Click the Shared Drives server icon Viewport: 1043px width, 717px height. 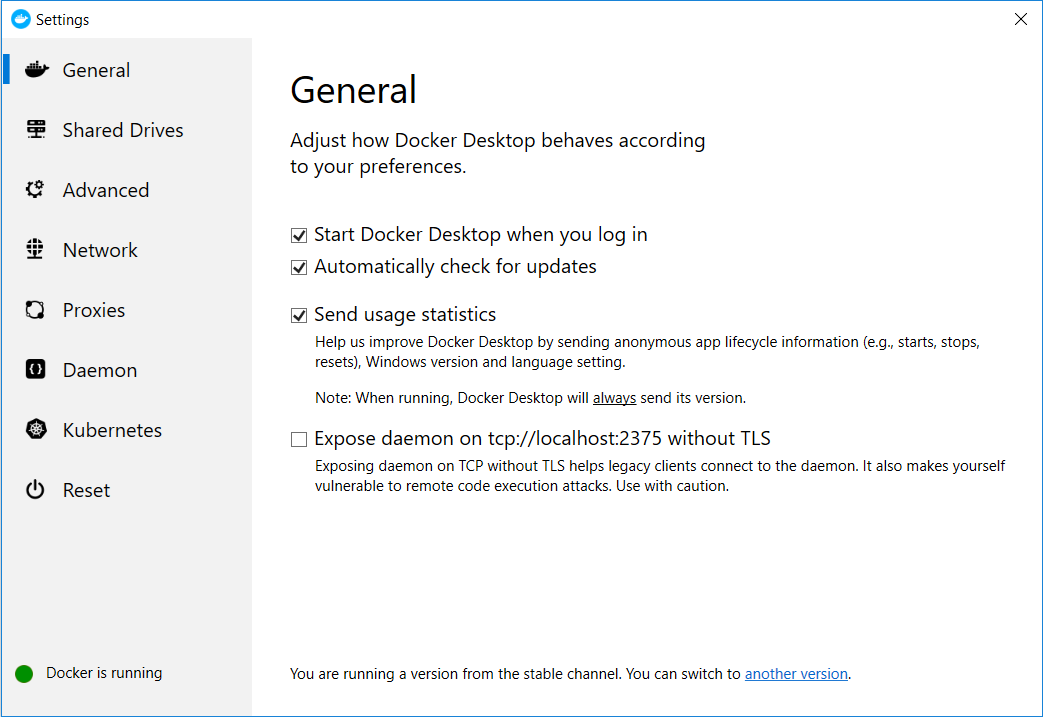tap(36, 130)
